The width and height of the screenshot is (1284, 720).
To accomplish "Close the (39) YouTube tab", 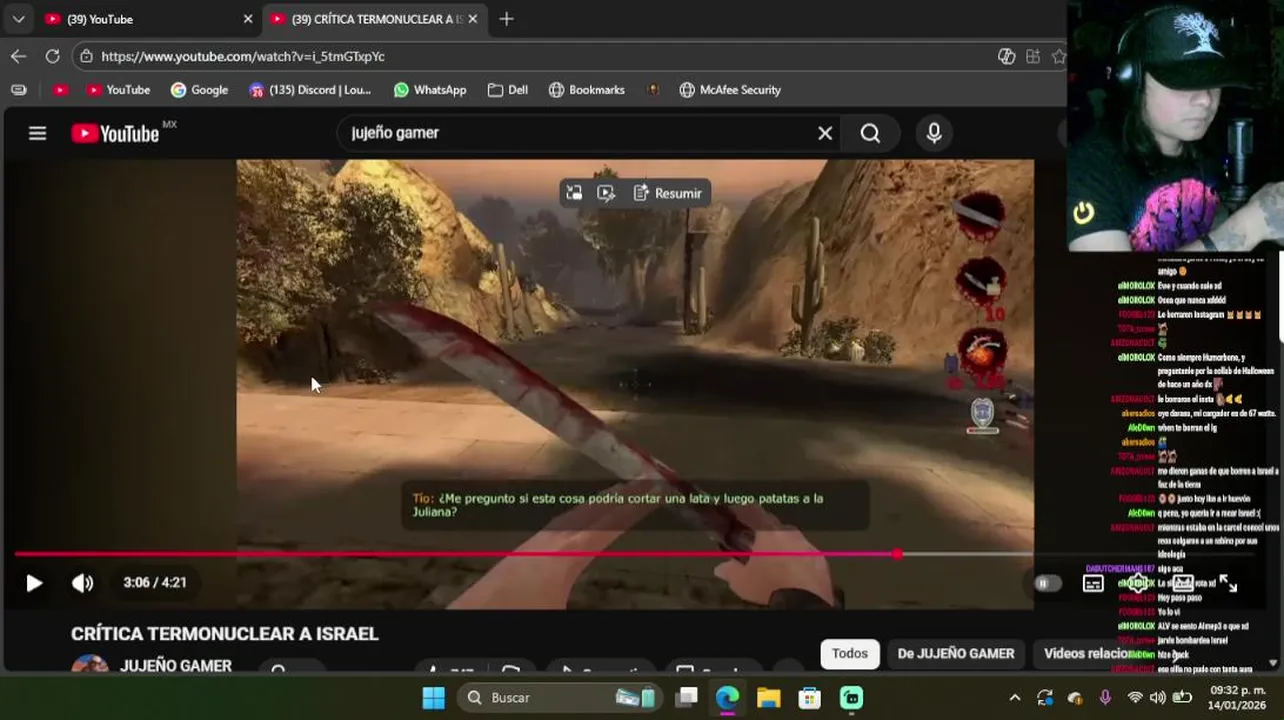I will click(x=248, y=19).
